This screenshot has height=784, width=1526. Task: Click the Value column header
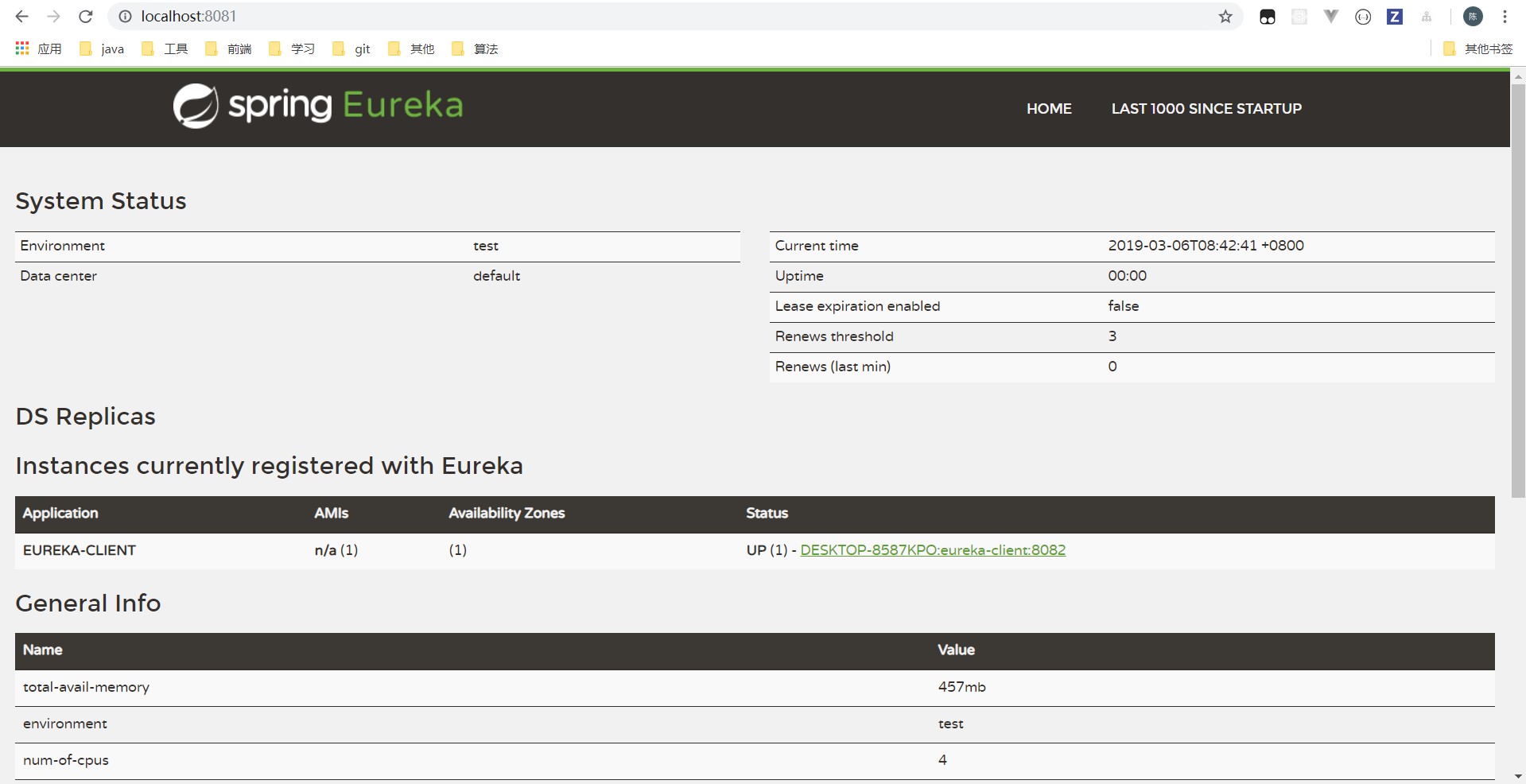[x=957, y=650]
